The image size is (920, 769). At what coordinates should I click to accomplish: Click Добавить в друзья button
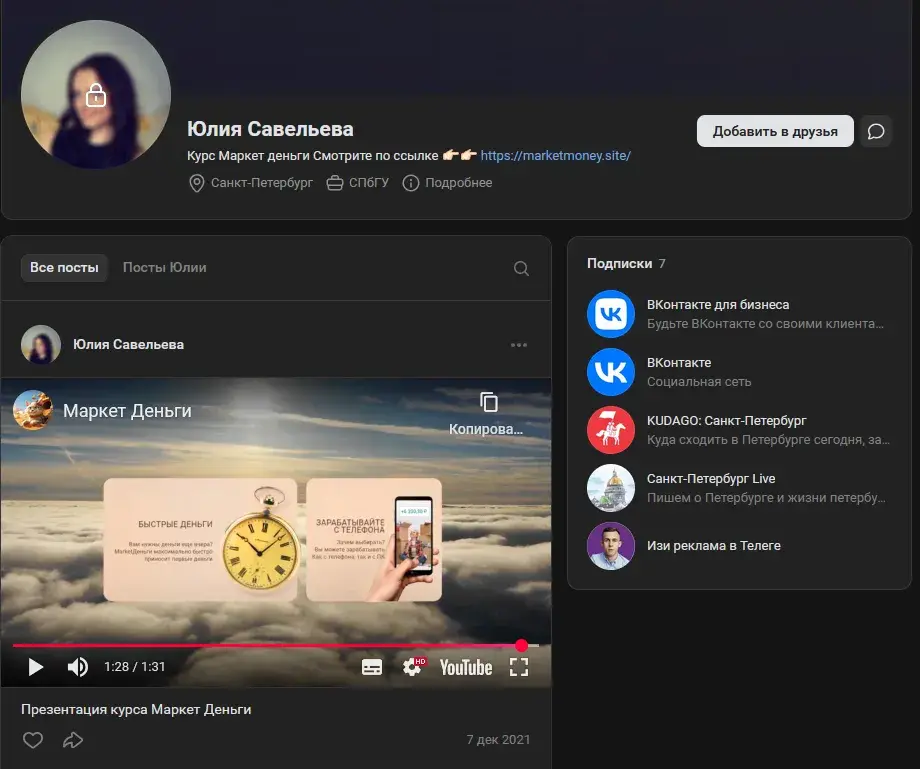(775, 131)
